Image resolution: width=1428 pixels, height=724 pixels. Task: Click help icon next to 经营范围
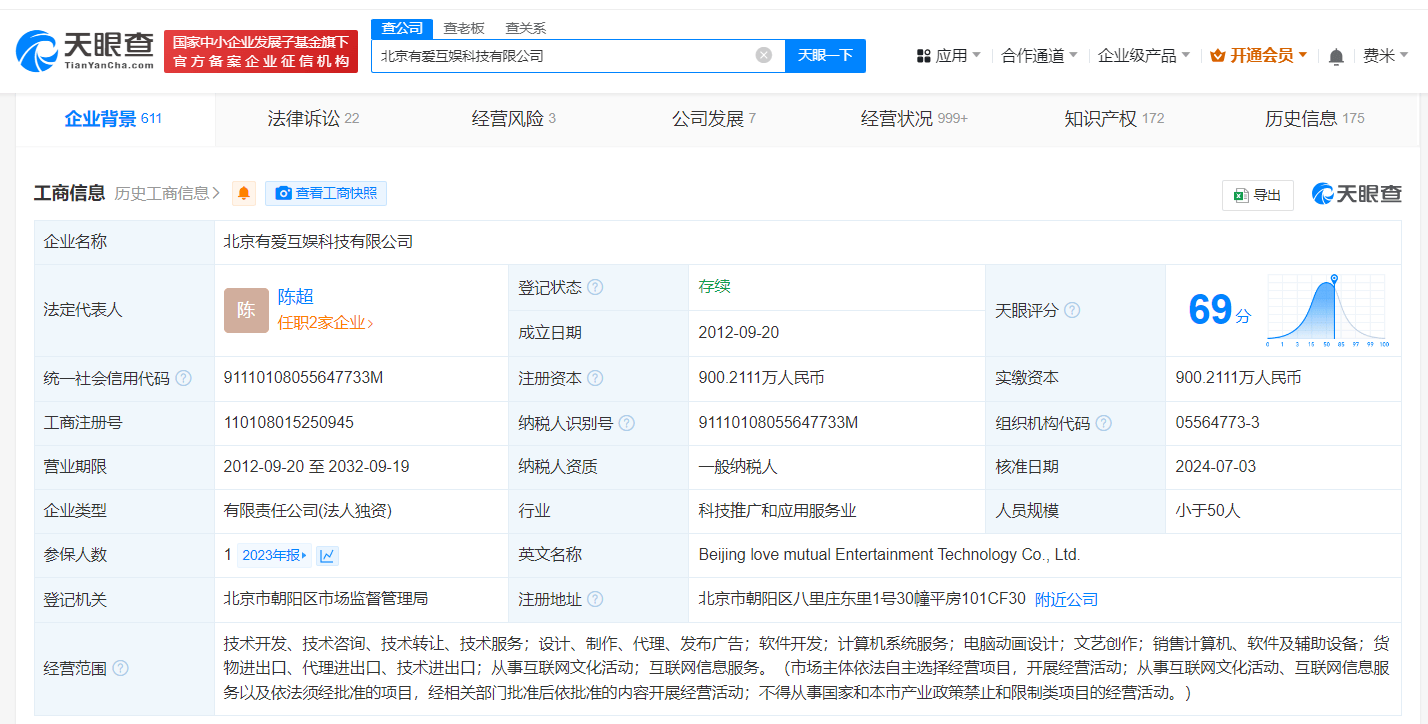[x=120, y=668]
